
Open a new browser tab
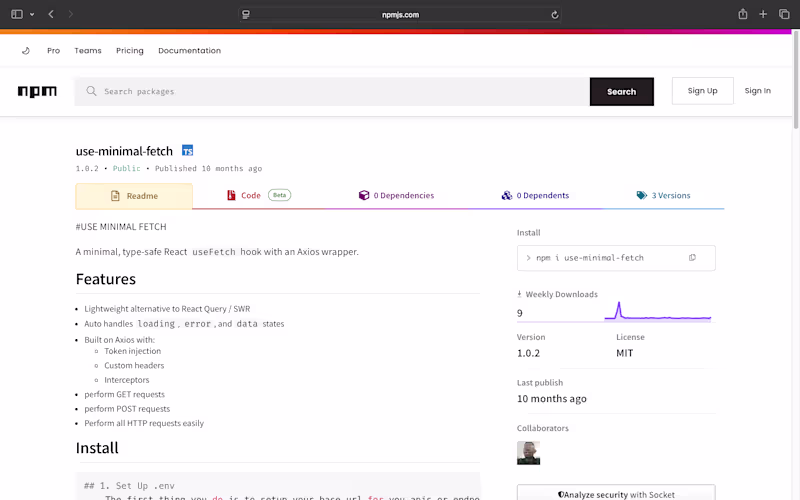click(763, 14)
